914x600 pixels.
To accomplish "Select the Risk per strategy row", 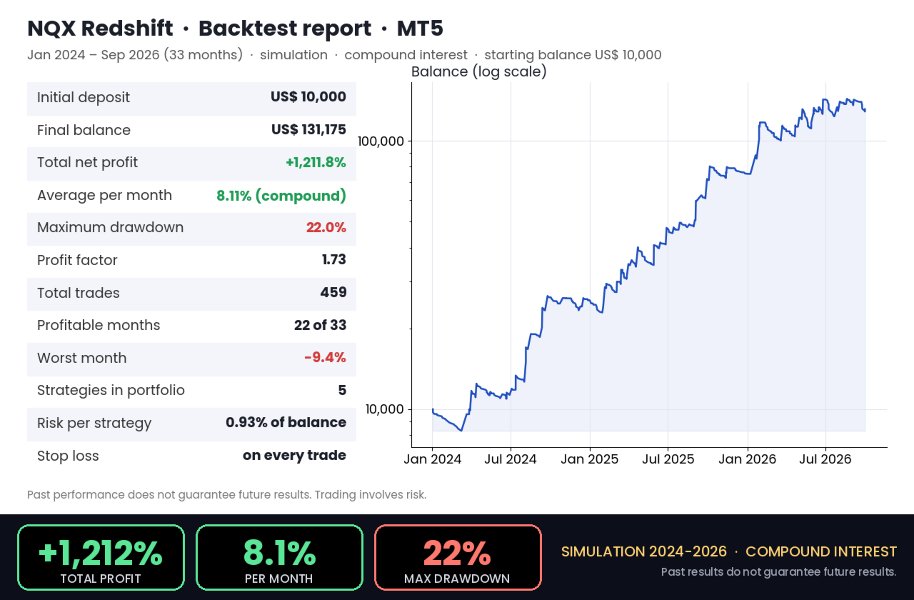I will point(191,423).
